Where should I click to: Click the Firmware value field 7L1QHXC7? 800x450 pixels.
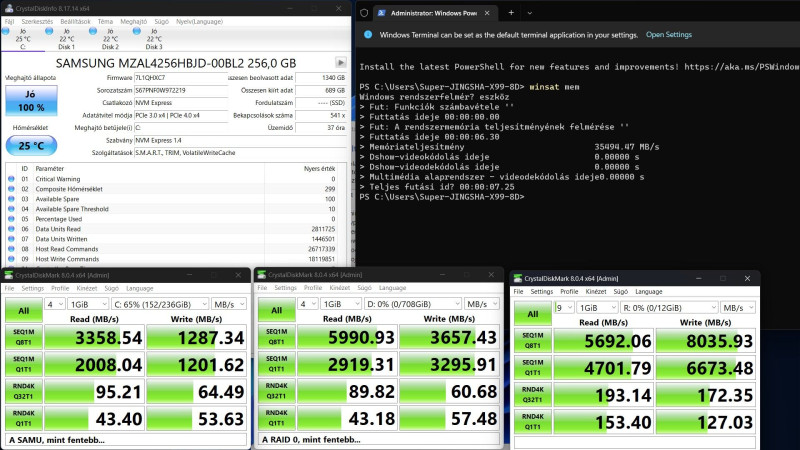coord(181,78)
